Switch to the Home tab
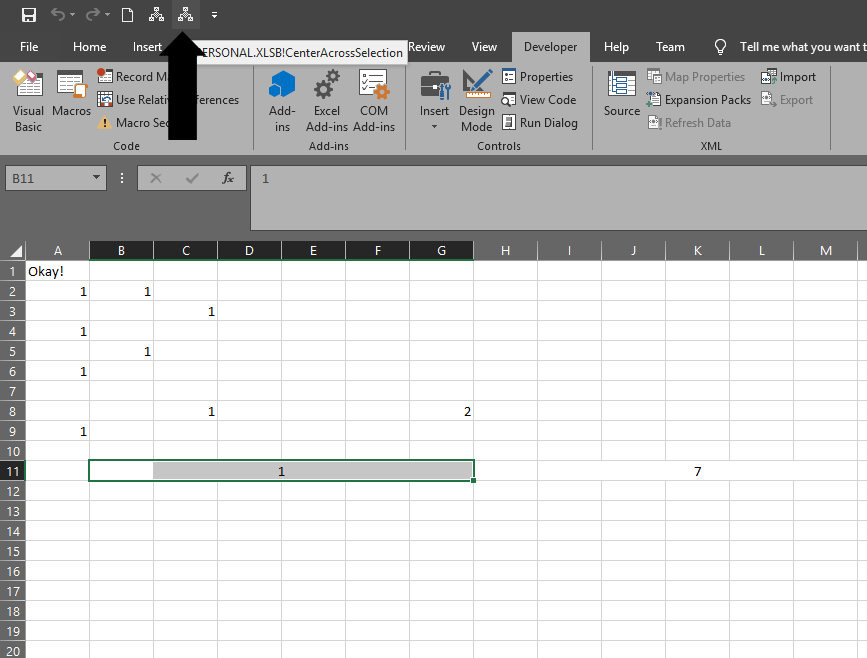 pyautogui.click(x=90, y=47)
